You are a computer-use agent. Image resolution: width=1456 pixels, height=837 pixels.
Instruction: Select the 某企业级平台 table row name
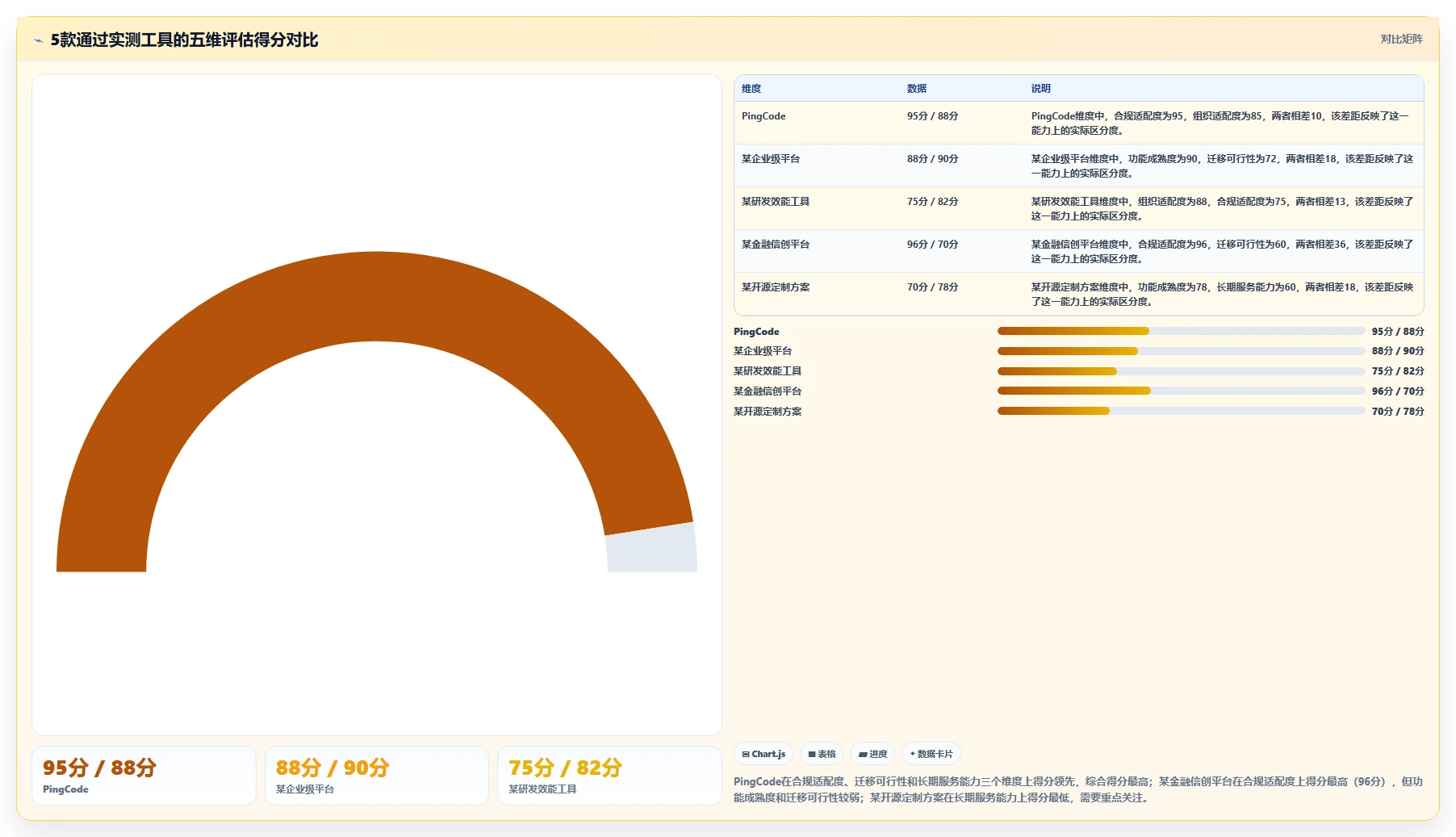point(771,159)
